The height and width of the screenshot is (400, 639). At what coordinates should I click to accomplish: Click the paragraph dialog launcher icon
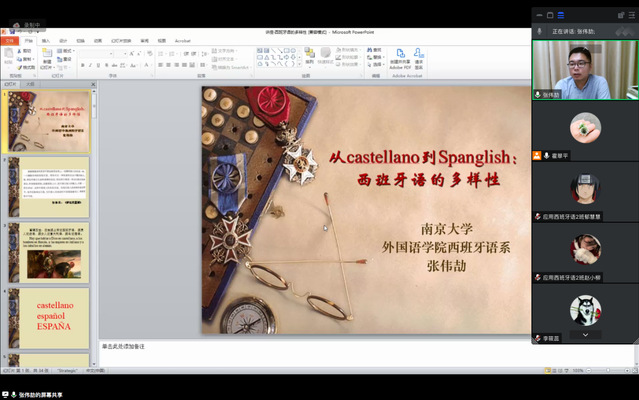click(251, 76)
